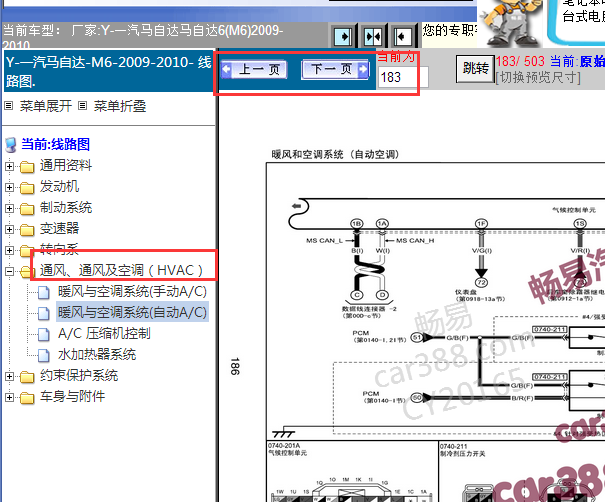Click the 通用资料 folder icon
Viewport: 605px width, 502px height.
[27, 167]
